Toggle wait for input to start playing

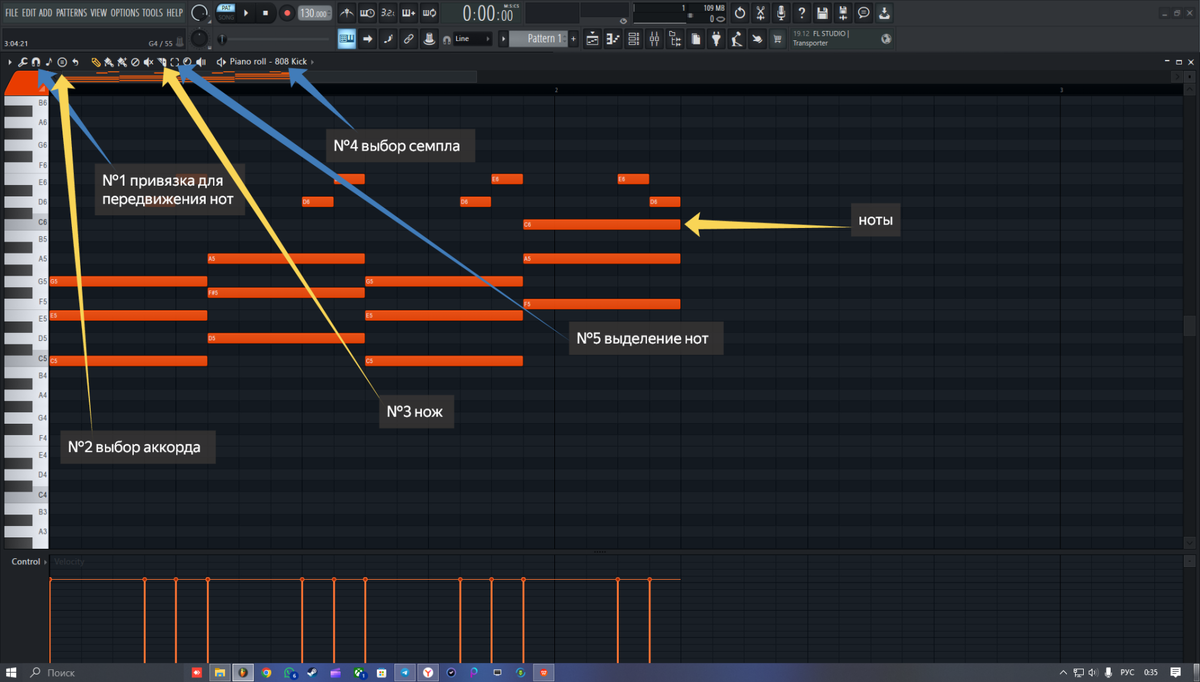coord(367,13)
